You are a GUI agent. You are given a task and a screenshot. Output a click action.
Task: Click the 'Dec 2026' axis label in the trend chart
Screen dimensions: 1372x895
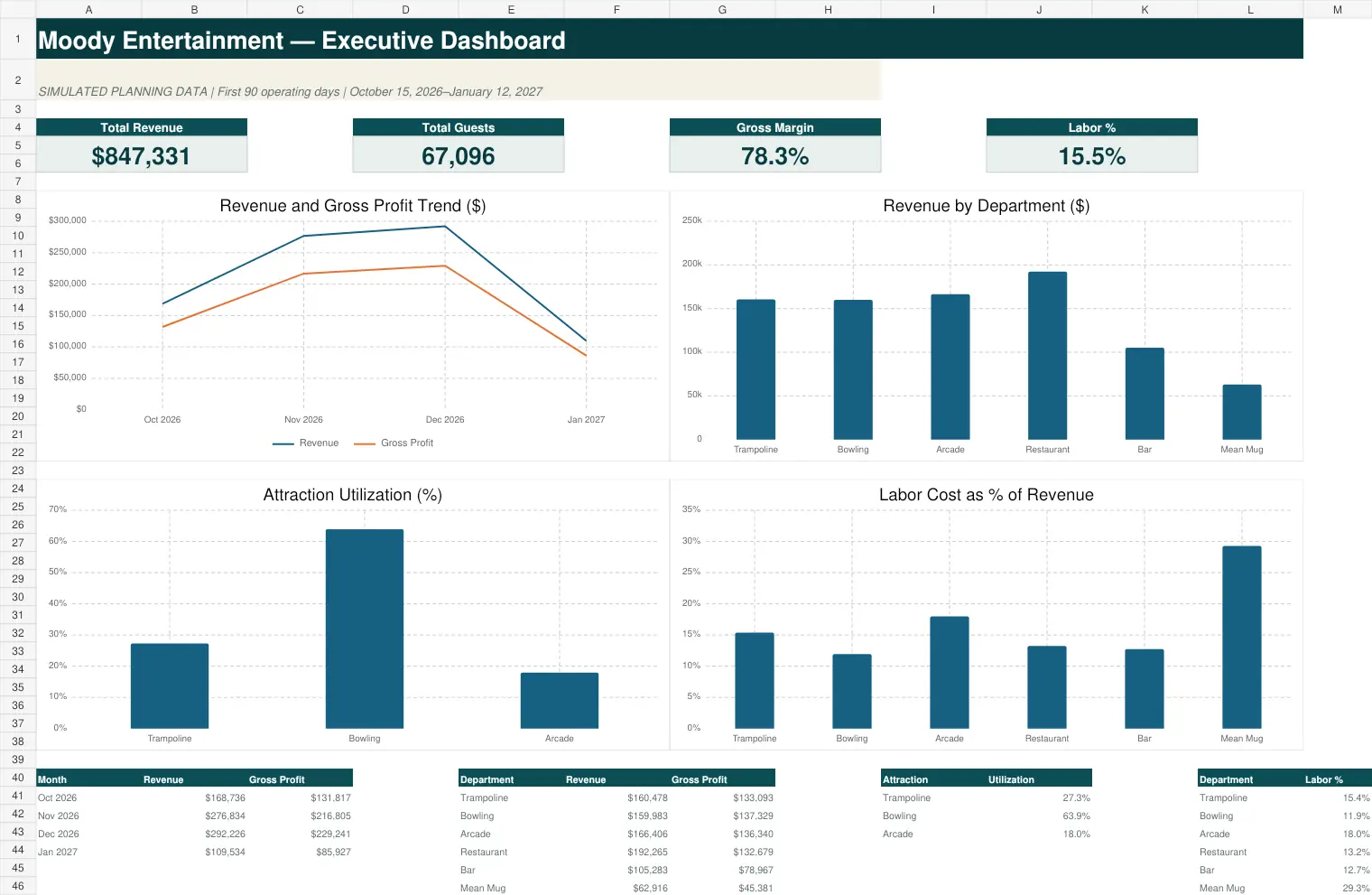445,419
